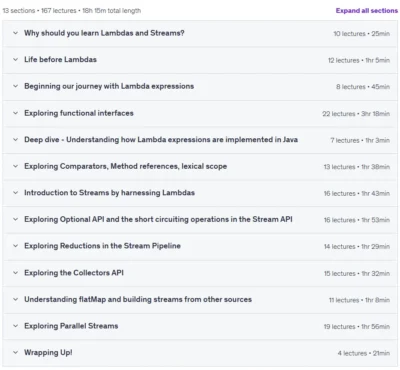Click the 8 lectures • 45min label
Viewport: 400px width, 370px height.
pos(363,87)
